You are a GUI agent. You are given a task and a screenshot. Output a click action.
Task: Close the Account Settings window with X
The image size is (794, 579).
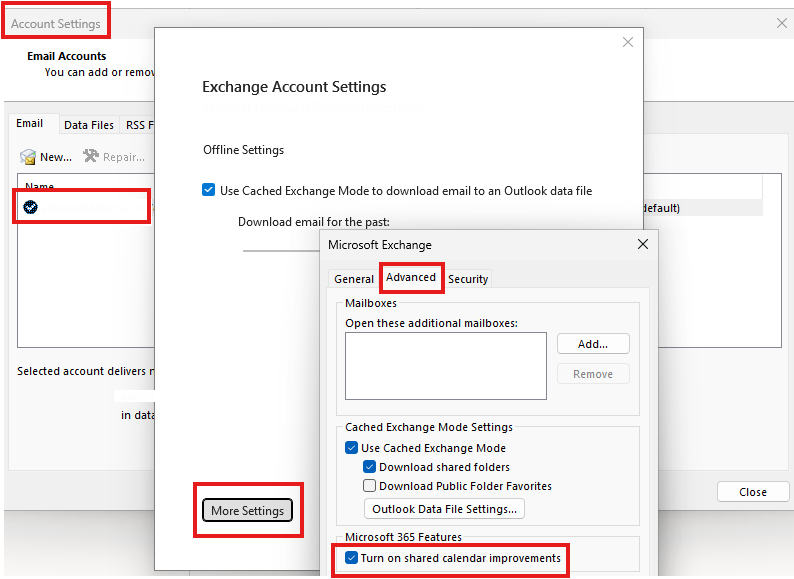click(x=781, y=23)
